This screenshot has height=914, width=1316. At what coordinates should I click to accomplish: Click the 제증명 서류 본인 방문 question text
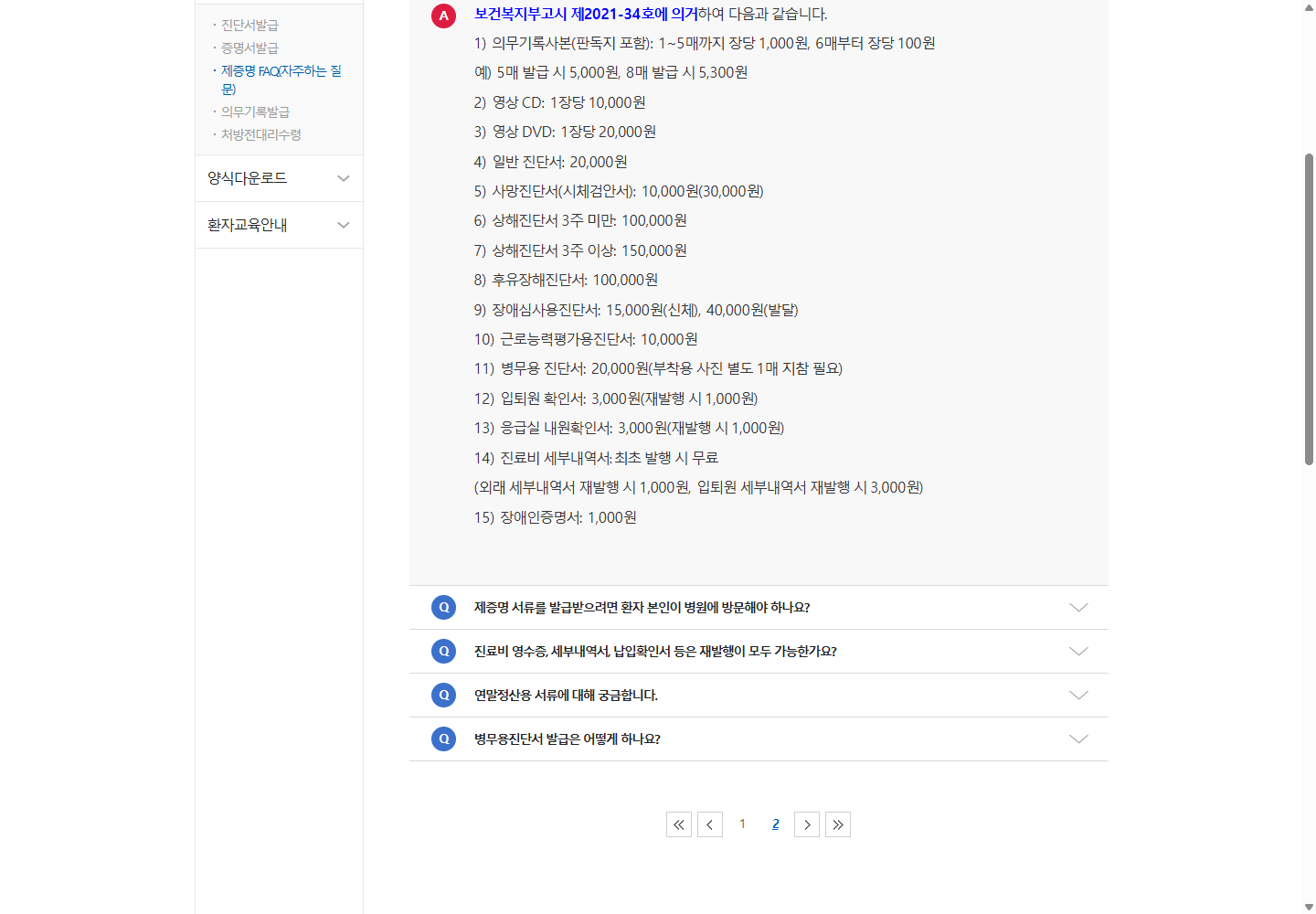pyautogui.click(x=642, y=608)
